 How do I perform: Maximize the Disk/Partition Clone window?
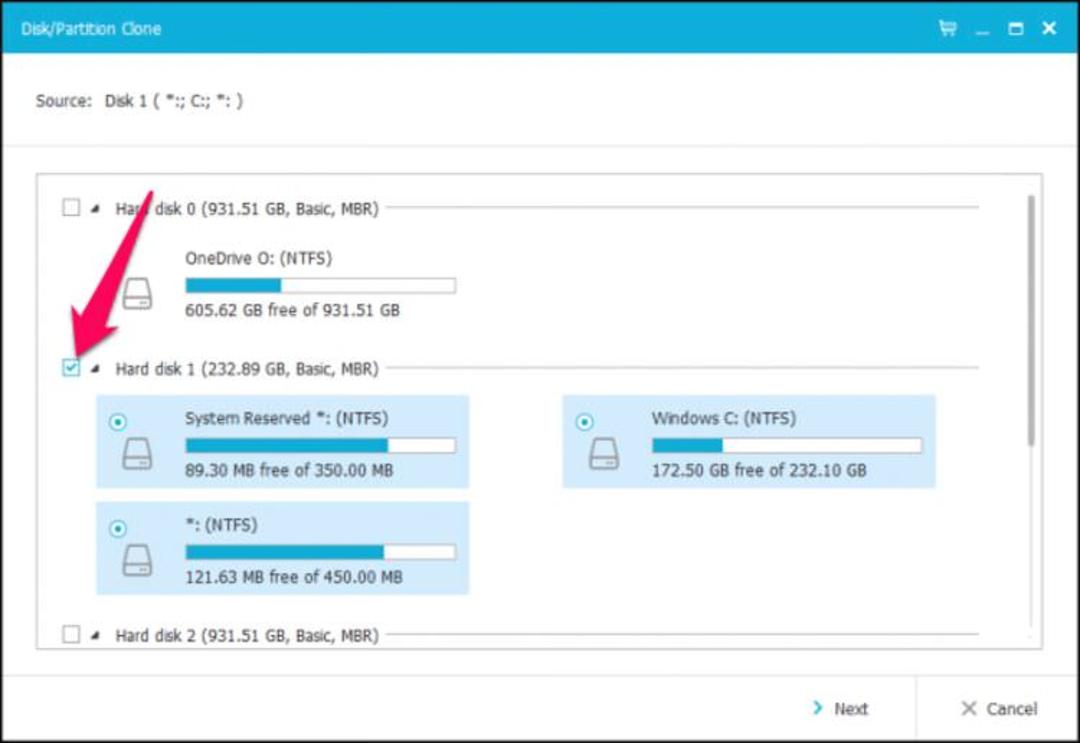point(1015,28)
